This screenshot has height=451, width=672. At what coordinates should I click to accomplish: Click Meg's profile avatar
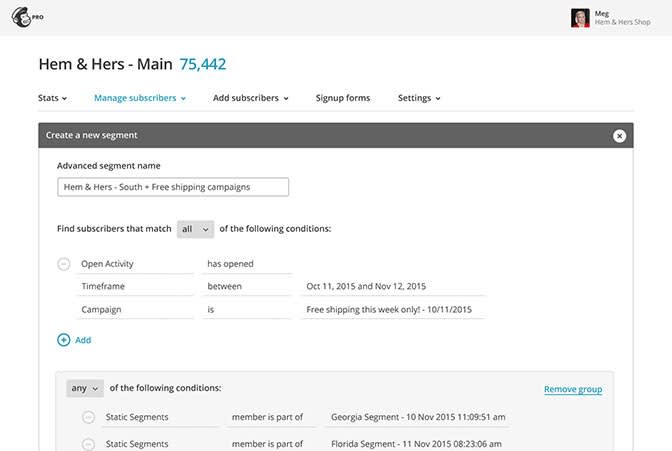click(580, 18)
